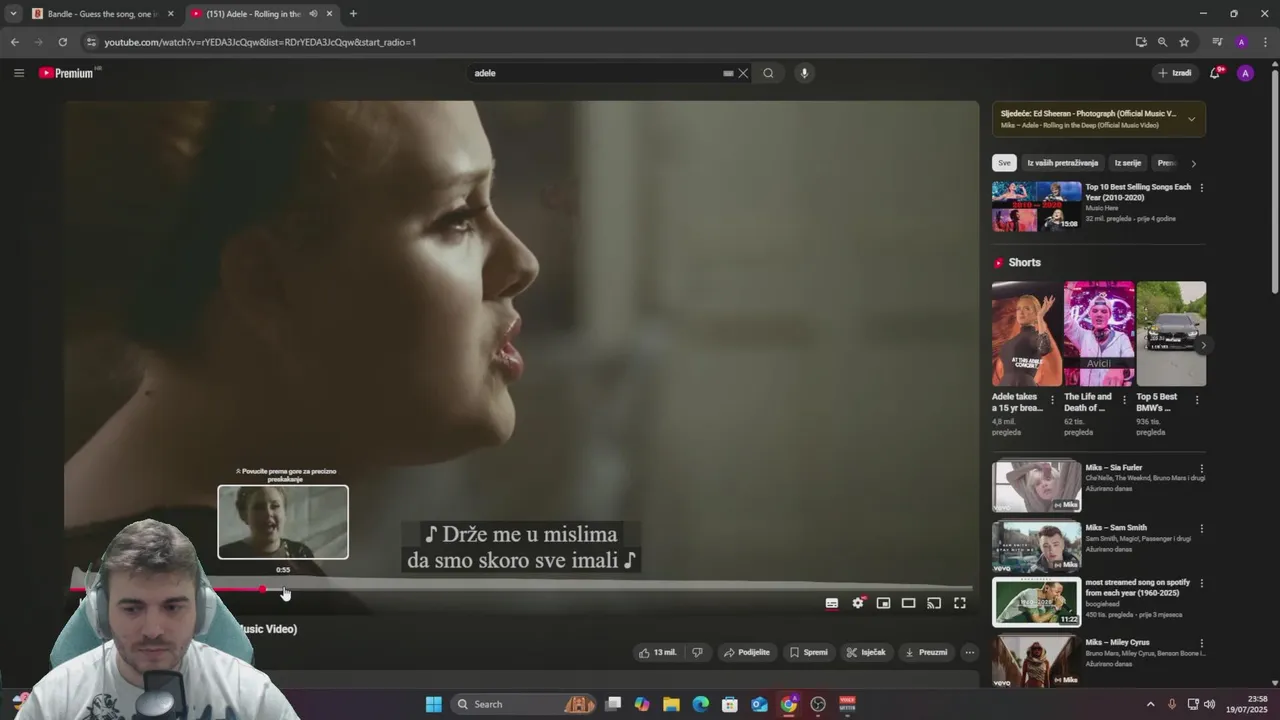The height and width of the screenshot is (720, 1280).
Task: Bookmark this page with star icon
Action: [1184, 42]
